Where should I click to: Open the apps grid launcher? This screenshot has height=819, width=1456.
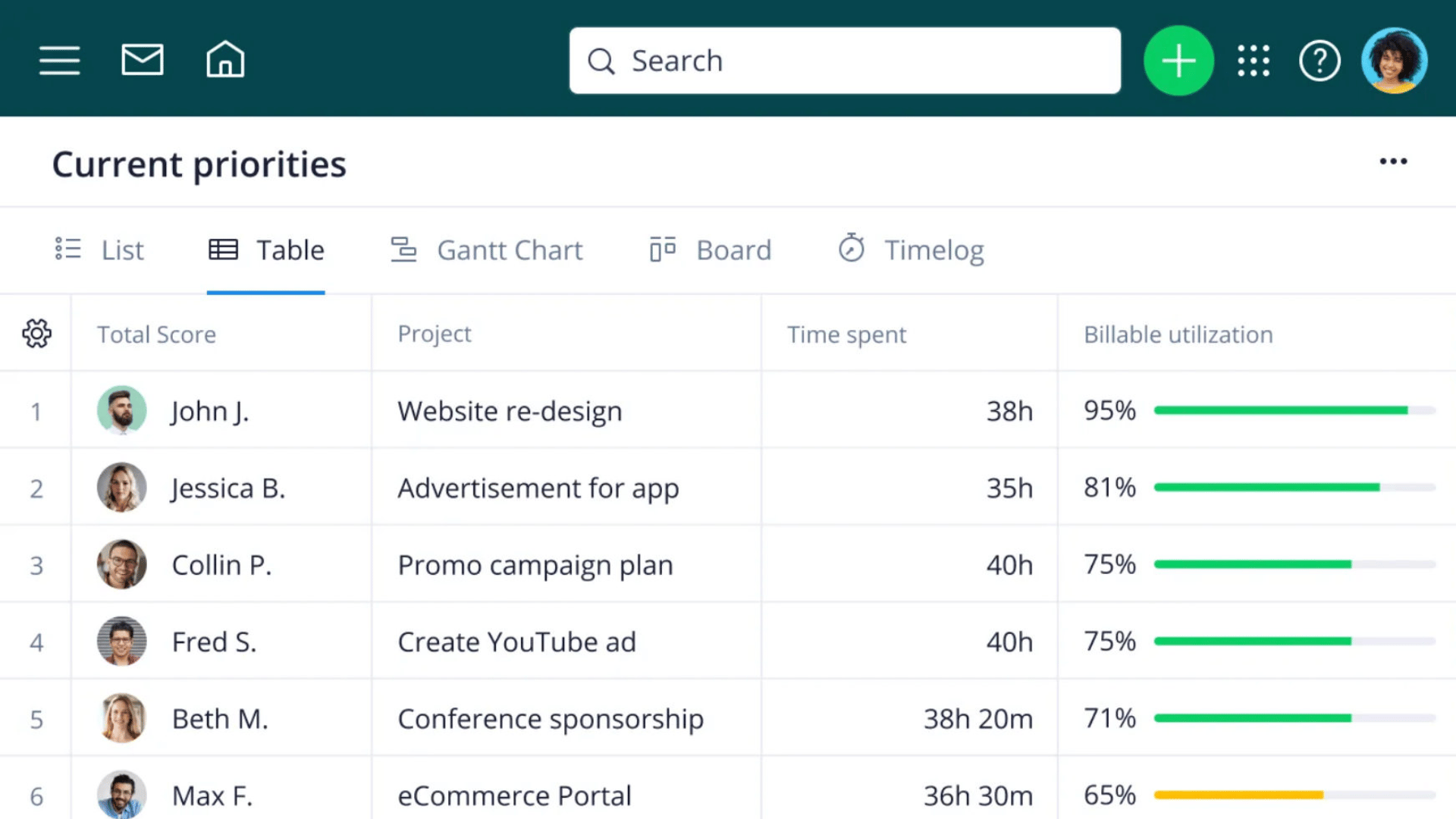[x=1254, y=61]
